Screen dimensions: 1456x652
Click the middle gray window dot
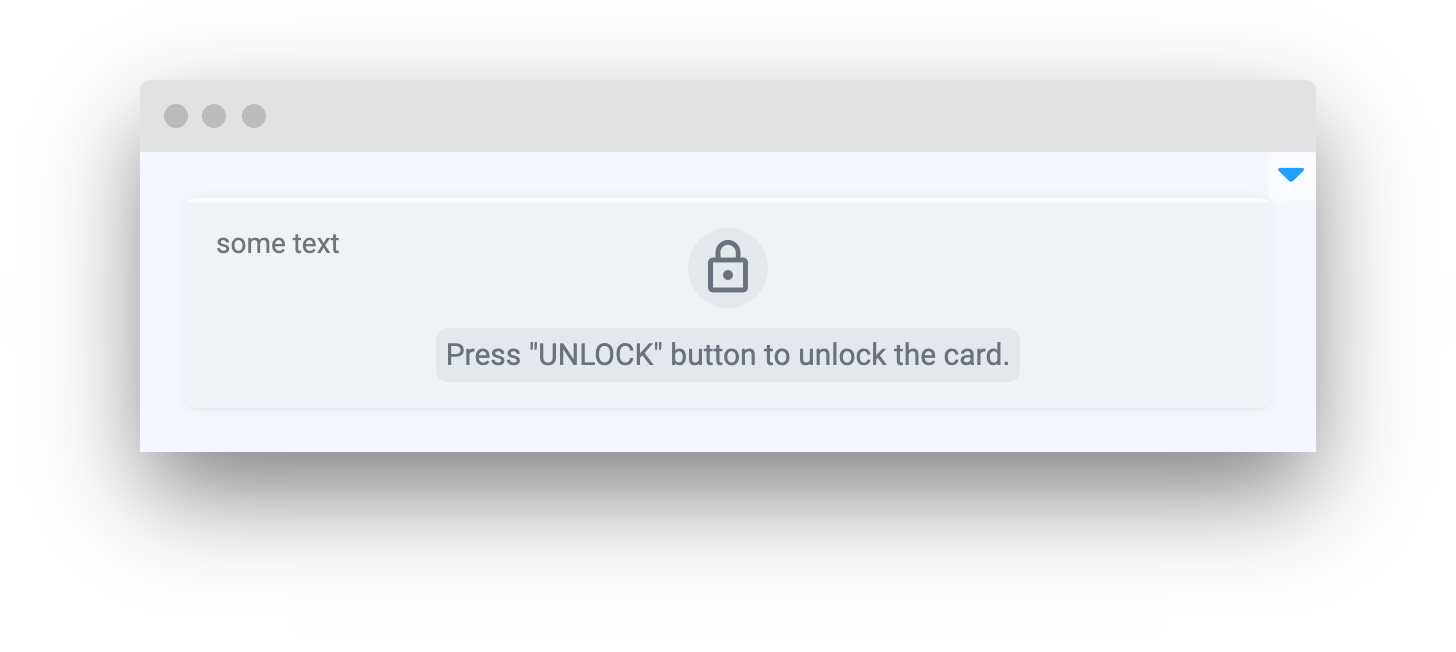click(x=214, y=116)
